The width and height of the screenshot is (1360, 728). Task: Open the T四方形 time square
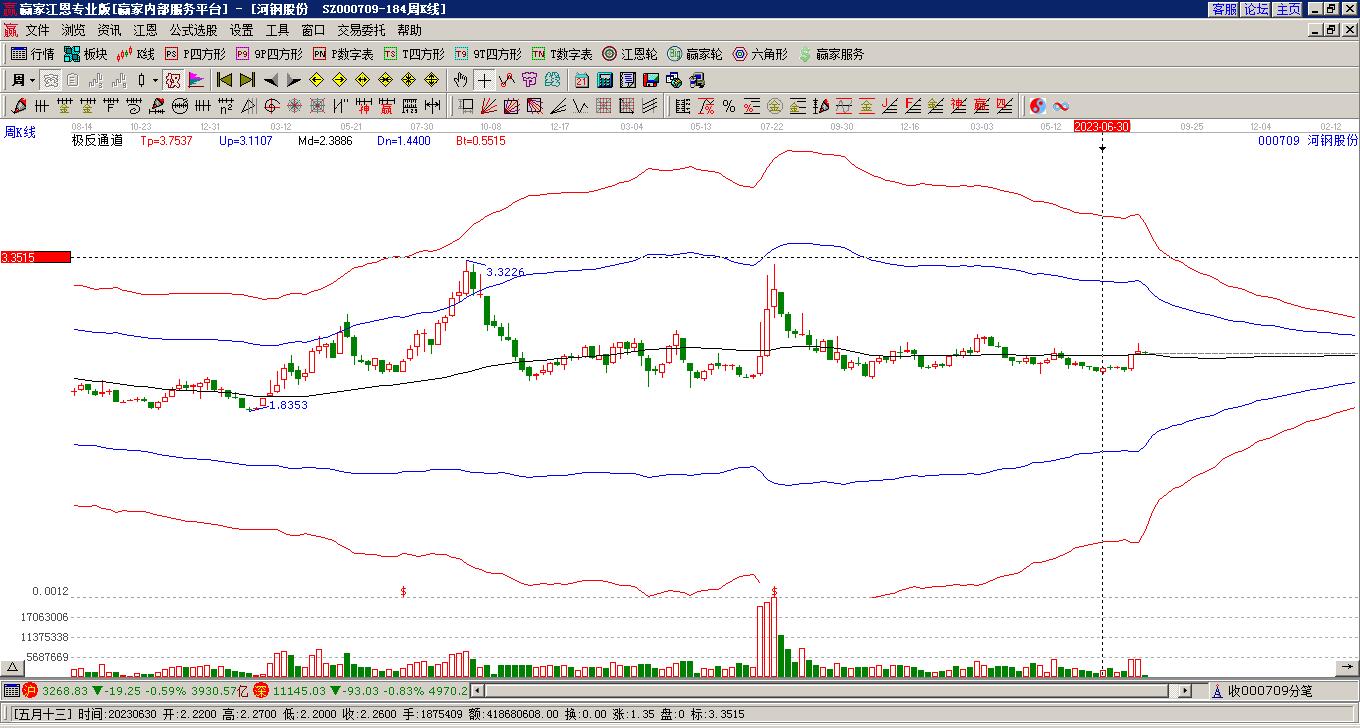414,54
